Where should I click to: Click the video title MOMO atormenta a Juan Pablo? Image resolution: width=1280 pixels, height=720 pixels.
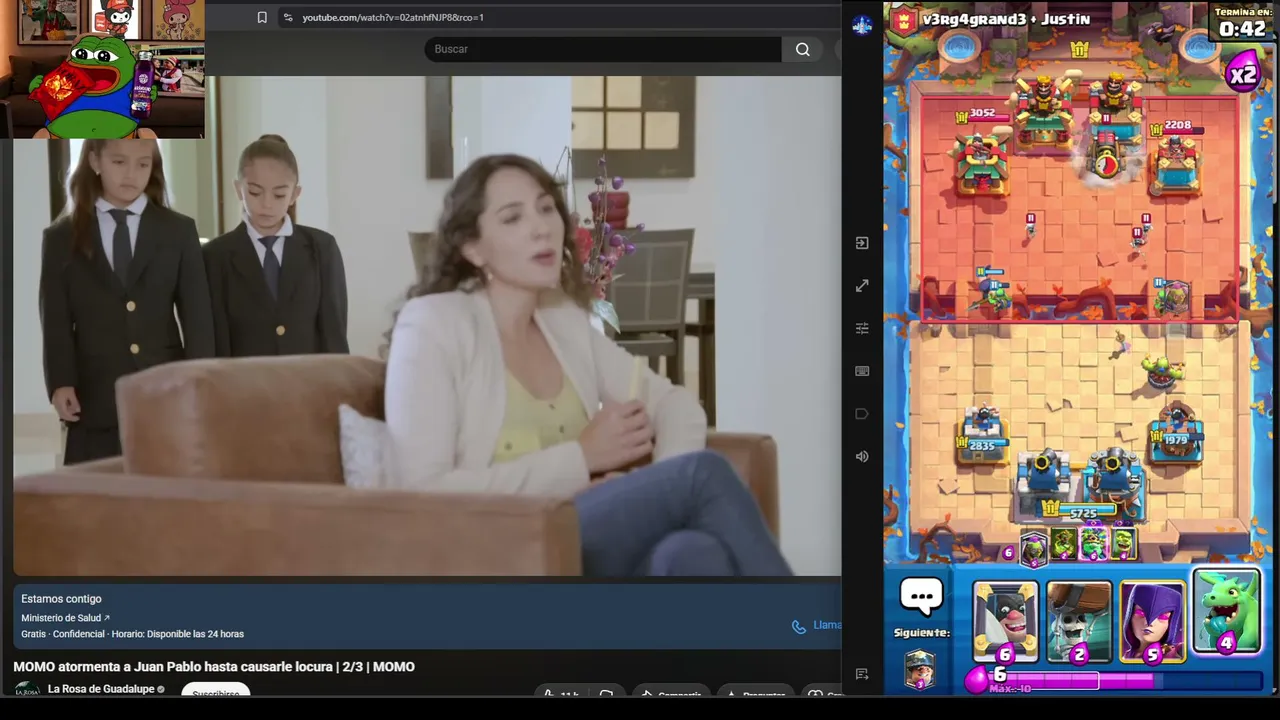(x=214, y=667)
